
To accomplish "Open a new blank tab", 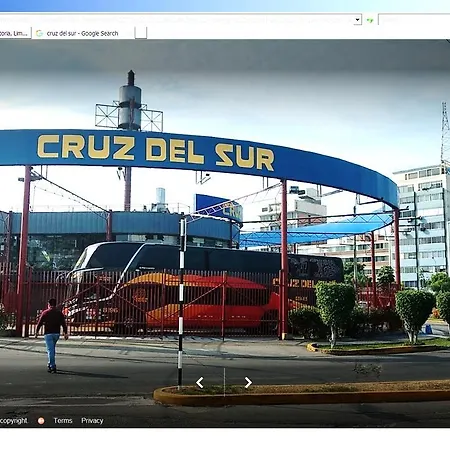I will pos(141,33).
